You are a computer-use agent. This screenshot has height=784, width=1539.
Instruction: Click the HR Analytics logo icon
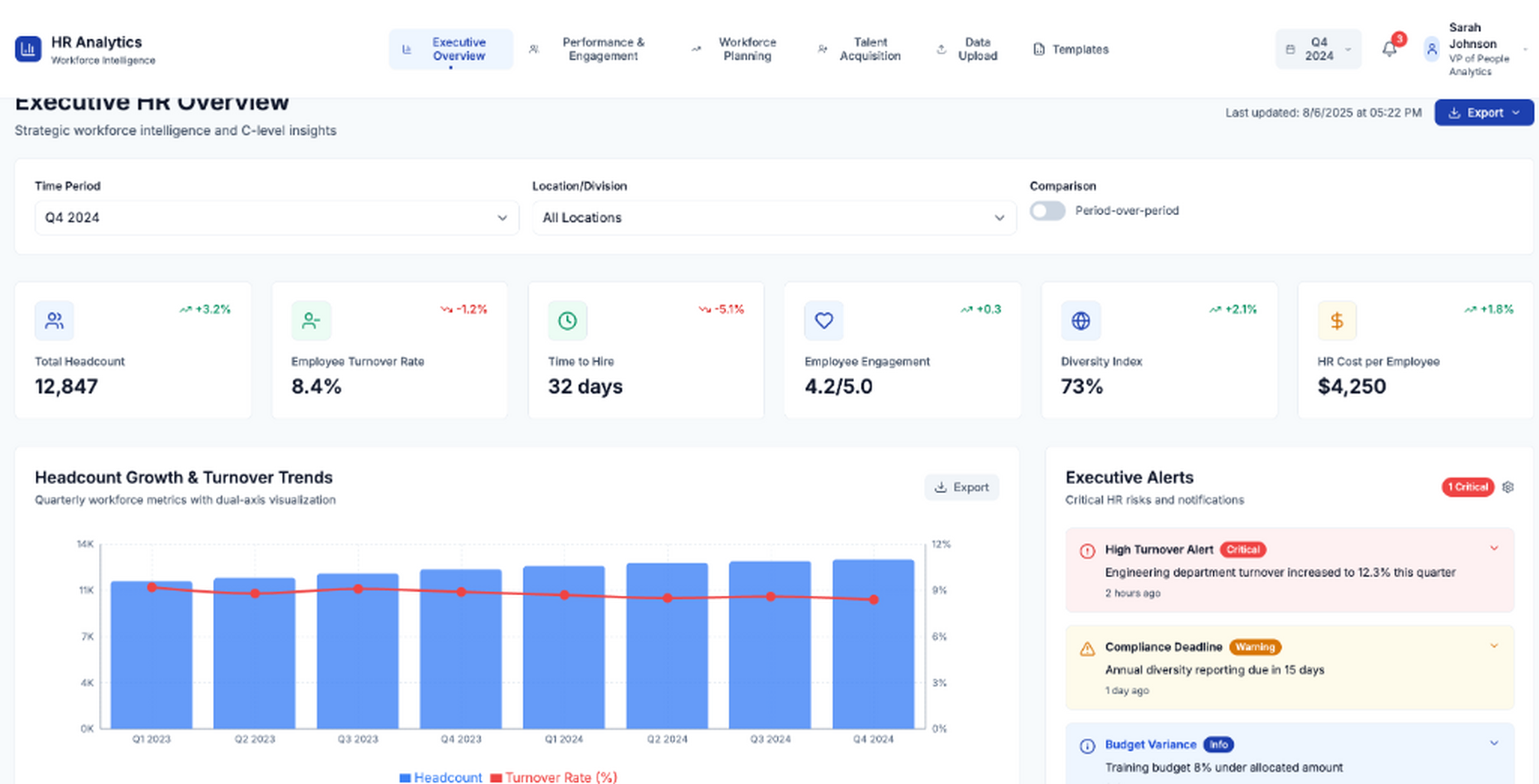point(28,49)
